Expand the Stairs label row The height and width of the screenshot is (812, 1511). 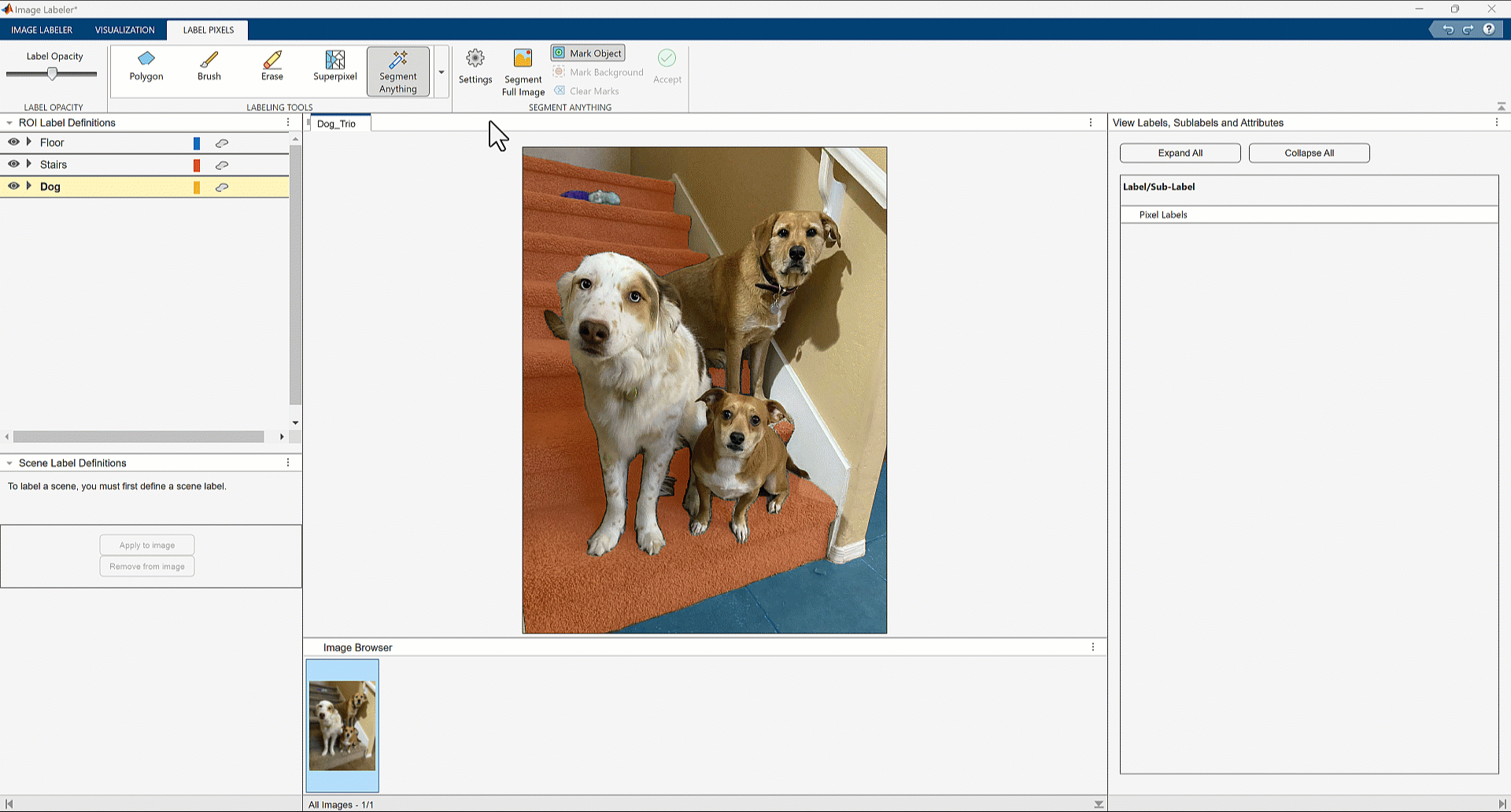point(29,164)
